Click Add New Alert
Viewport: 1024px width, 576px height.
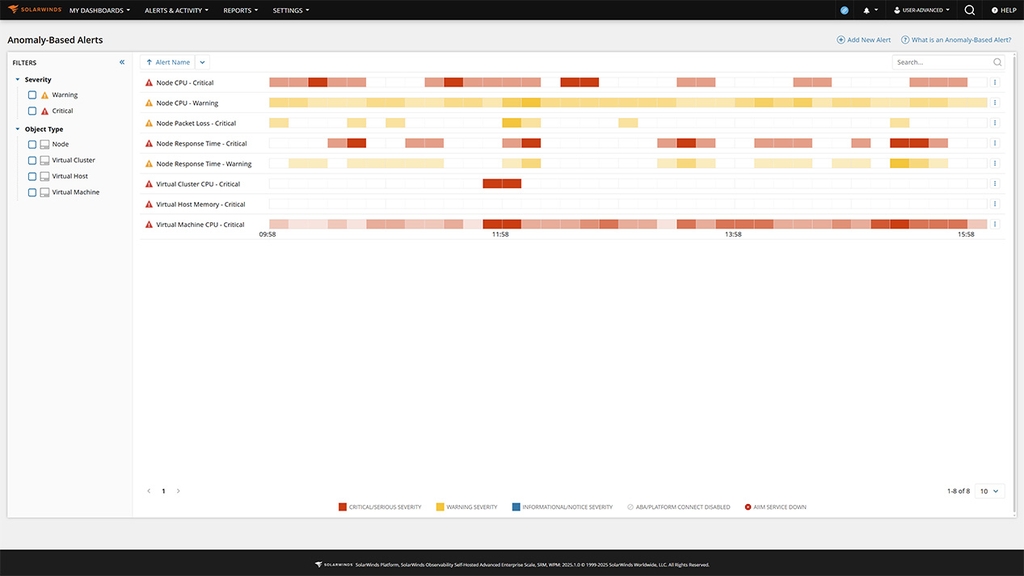(x=864, y=40)
